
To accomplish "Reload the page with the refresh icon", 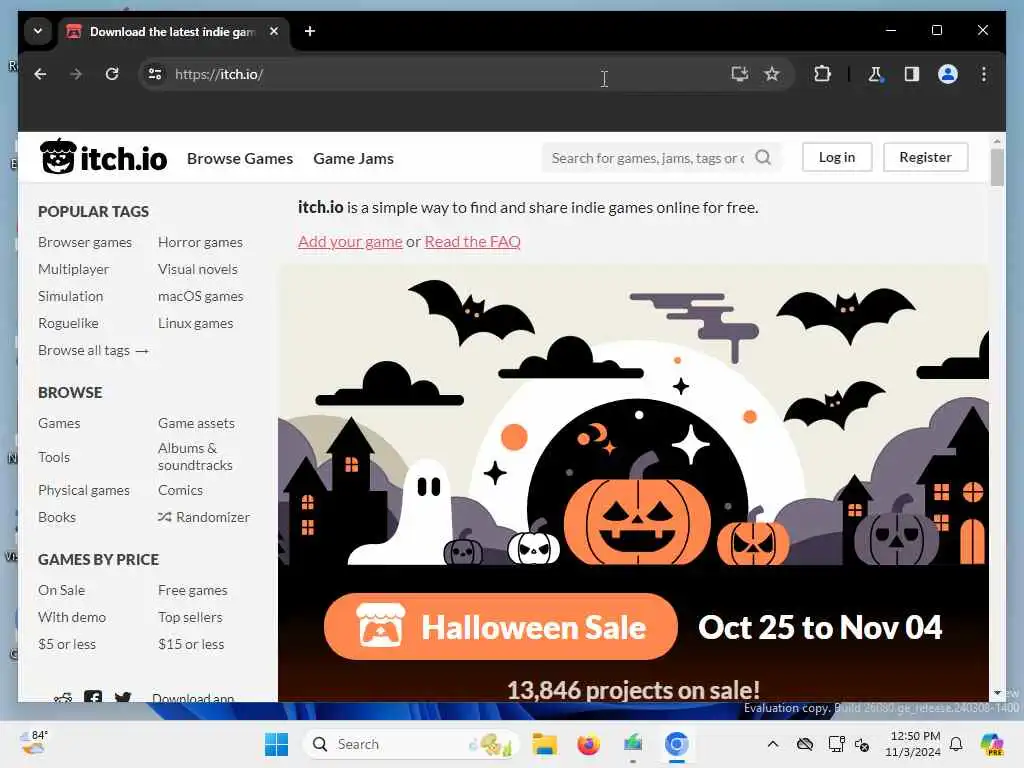I will click(x=112, y=74).
